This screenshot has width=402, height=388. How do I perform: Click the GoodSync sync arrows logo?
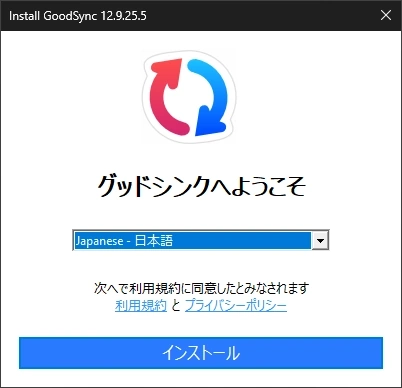coord(189,97)
